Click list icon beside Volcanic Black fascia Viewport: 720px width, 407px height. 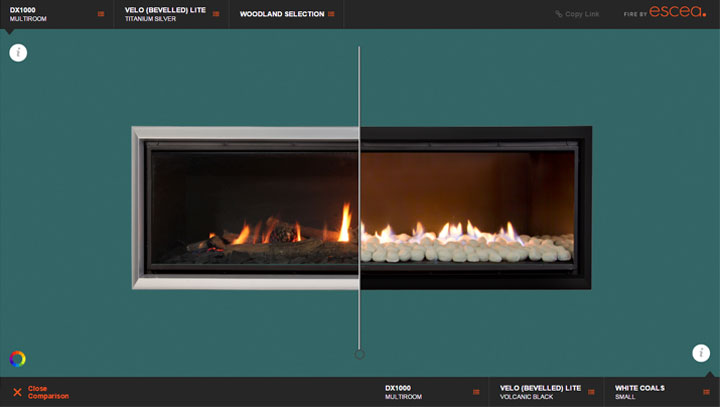tap(591, 392)
